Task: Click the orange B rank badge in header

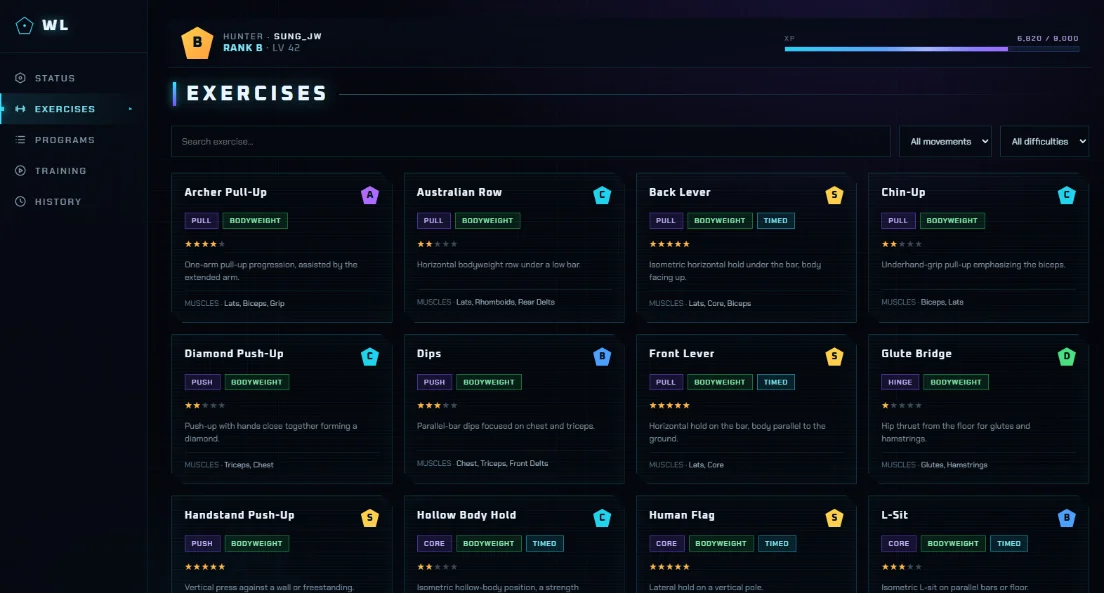Action: click(197, 42)
